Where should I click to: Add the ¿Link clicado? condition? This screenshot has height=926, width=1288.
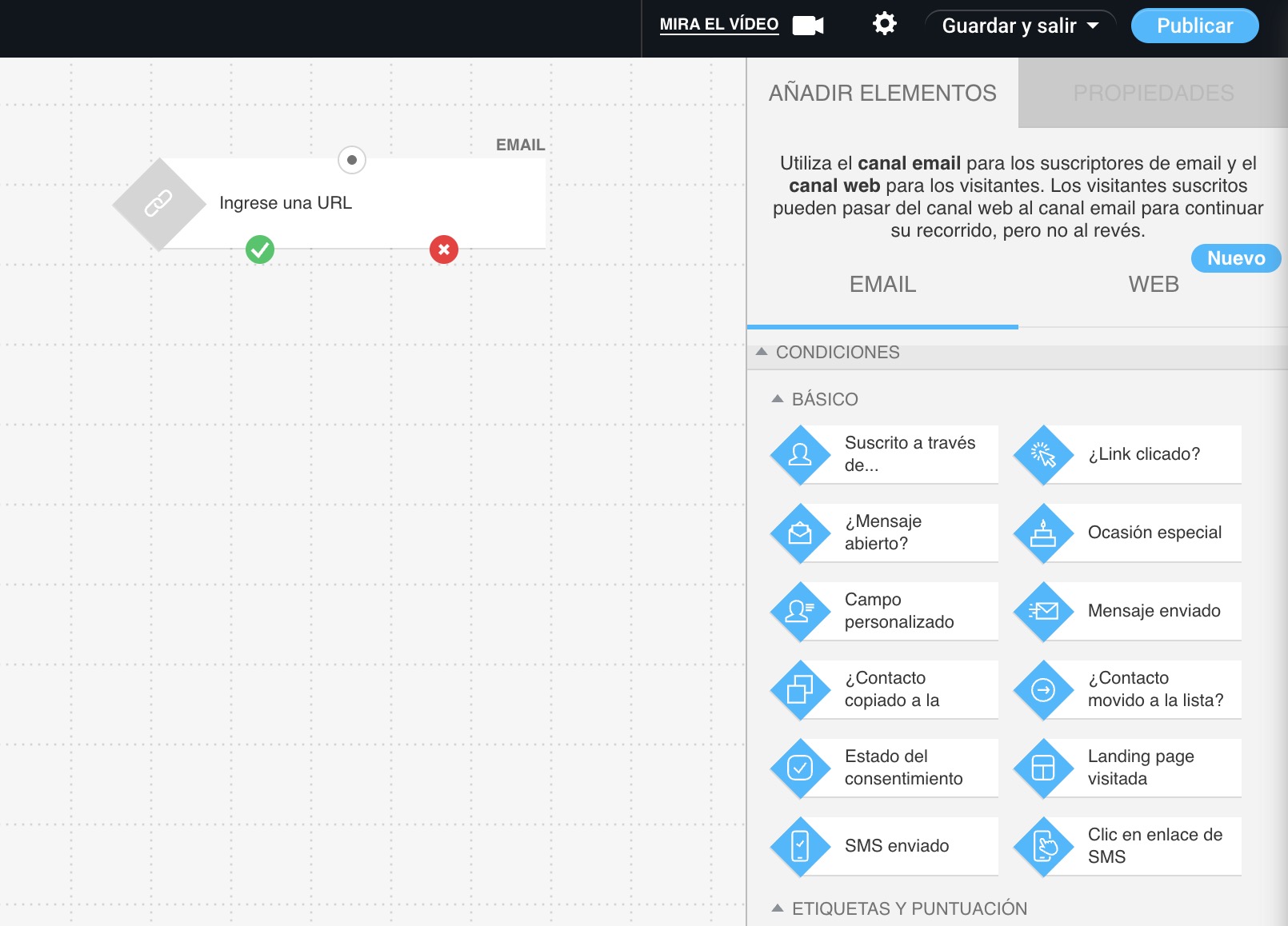tap(1045, 454)
